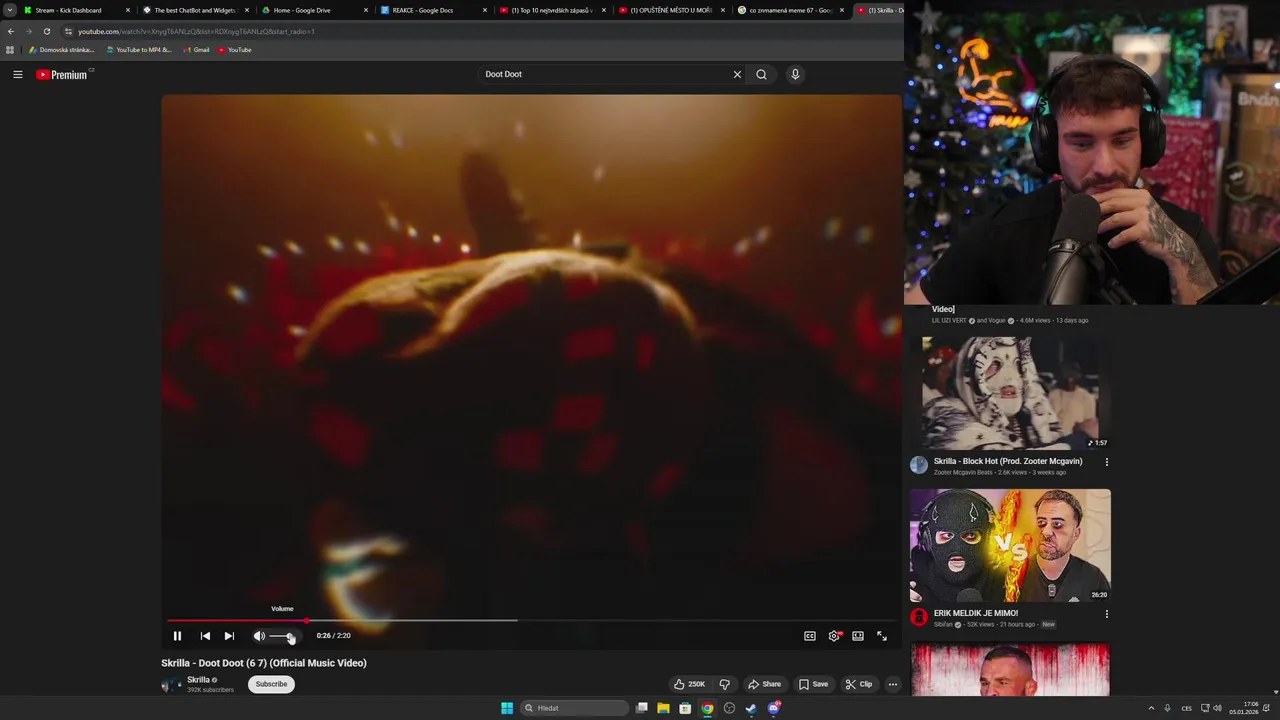This screenshot has width=1280, height=720.
Task: Open menu for ERIK MELDIK suggestion
Action: point(1106,614)
